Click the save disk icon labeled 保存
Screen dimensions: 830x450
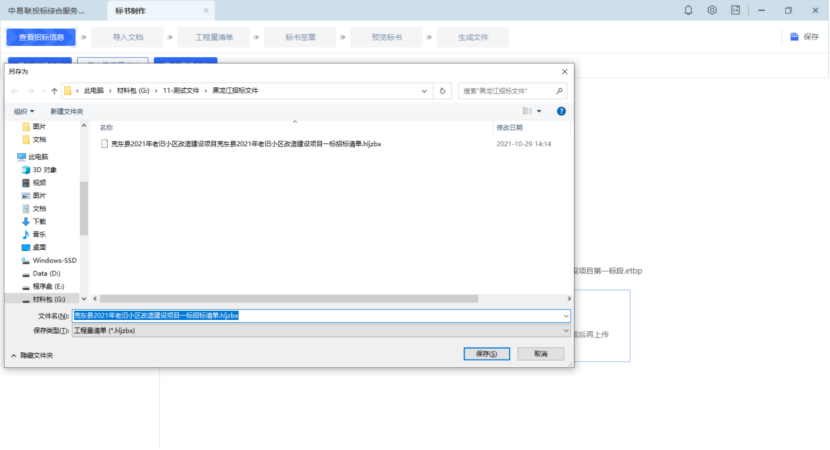pyautogui.click(x=804, y=37)
